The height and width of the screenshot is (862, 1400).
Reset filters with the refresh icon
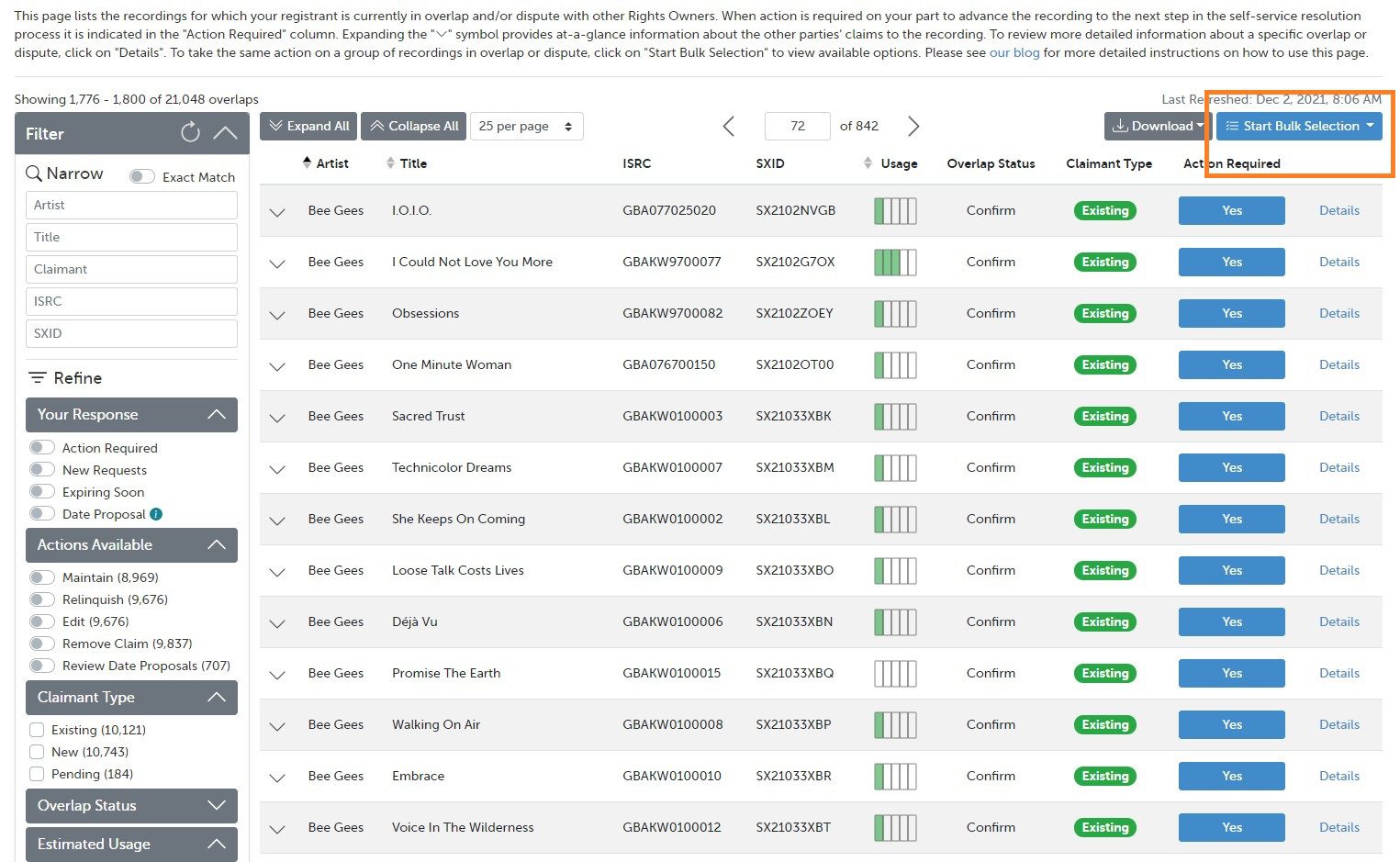pos(190,133)
